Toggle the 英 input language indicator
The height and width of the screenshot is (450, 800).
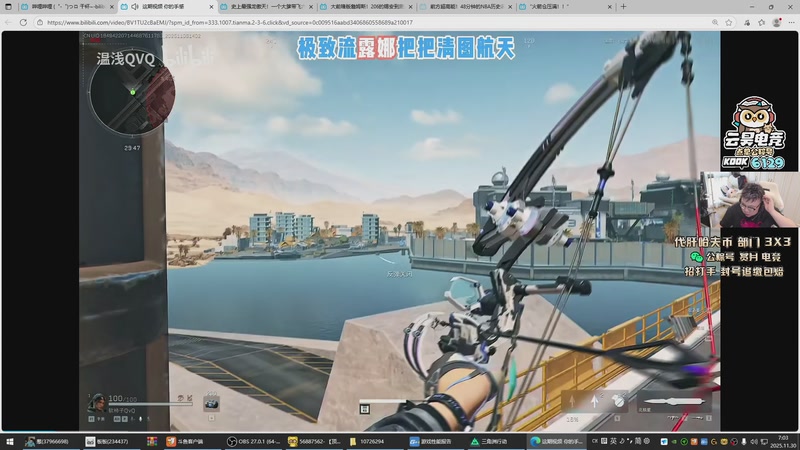point(613,441)
